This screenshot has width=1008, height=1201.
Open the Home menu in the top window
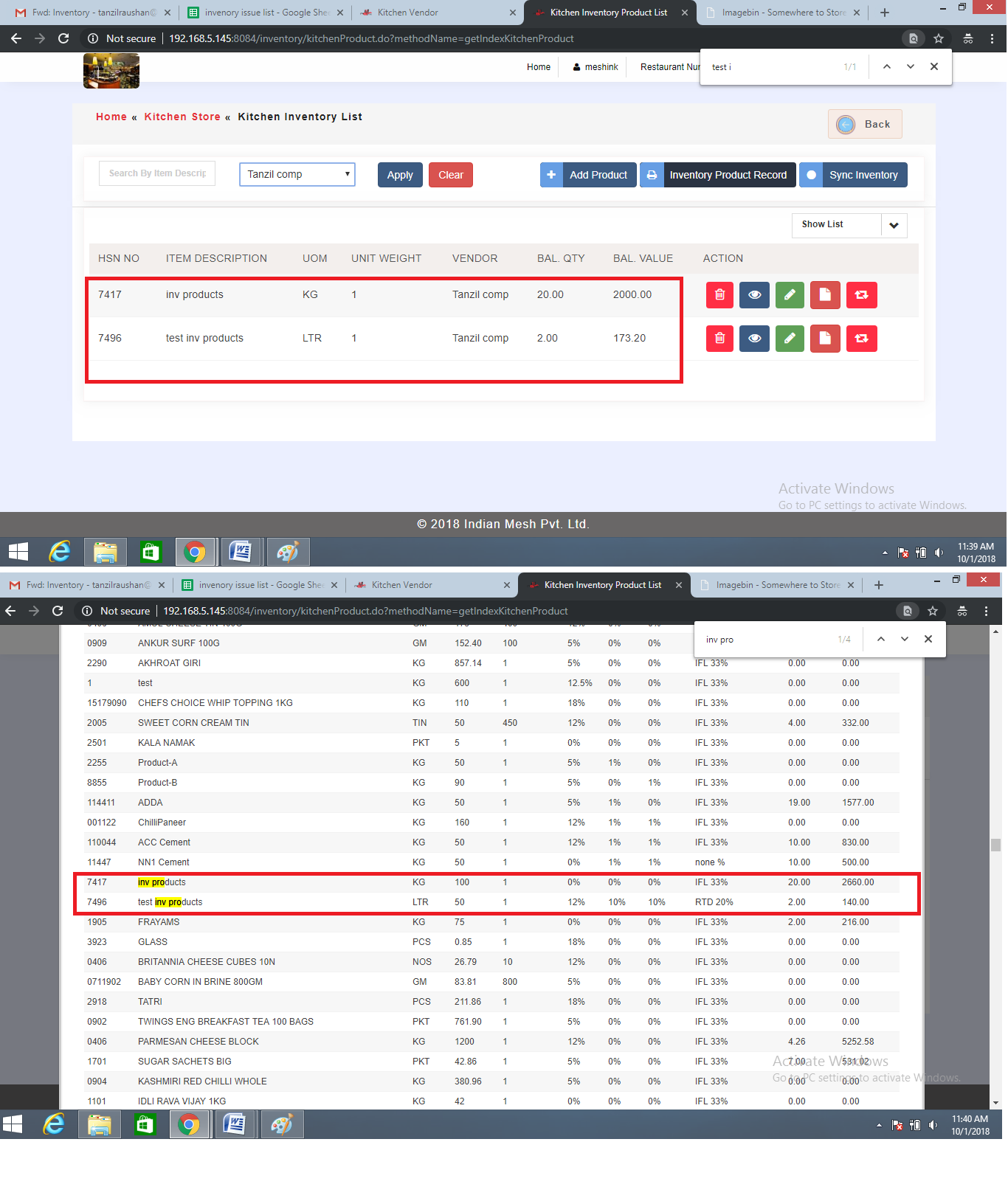point(539,67)
